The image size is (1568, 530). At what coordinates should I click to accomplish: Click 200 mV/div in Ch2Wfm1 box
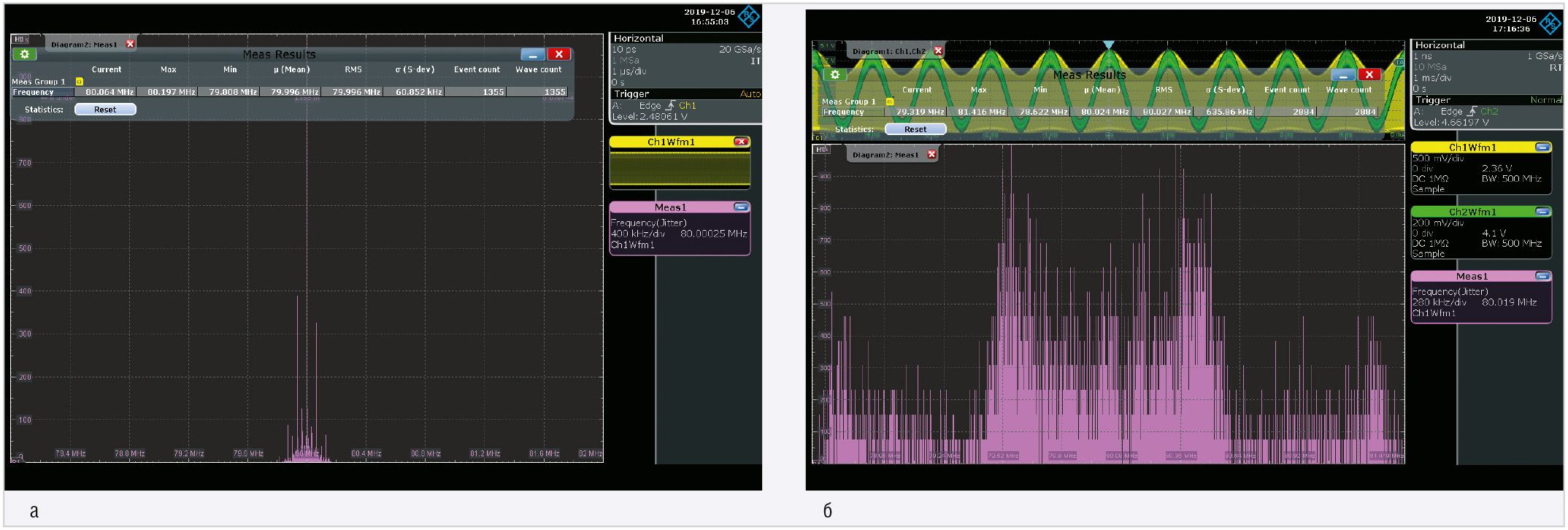1437,223
